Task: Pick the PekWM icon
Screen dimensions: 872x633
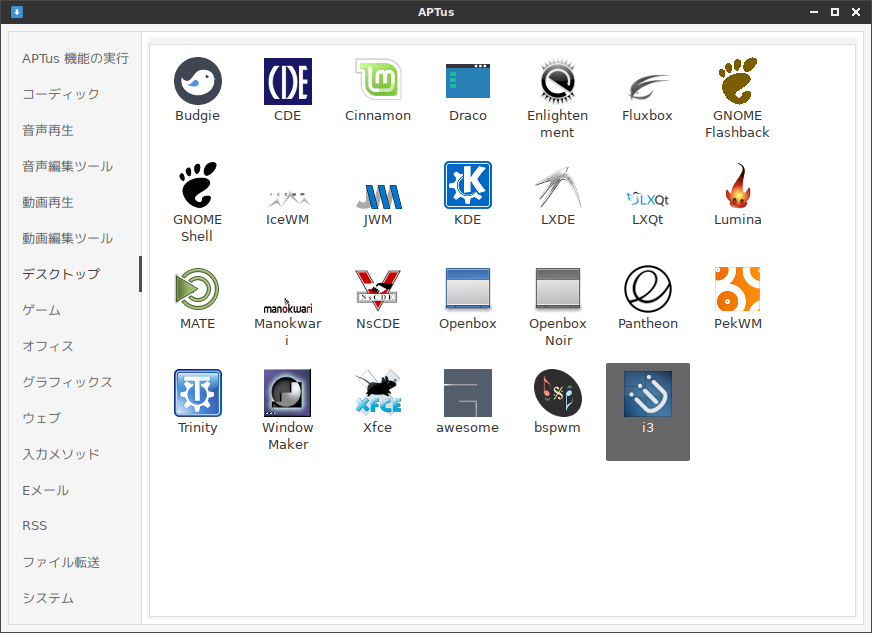Action: 737,289
